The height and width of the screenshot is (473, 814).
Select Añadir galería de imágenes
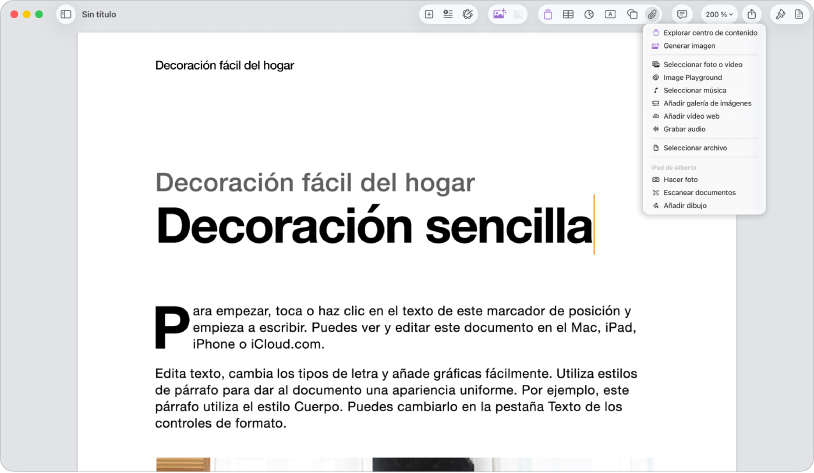704,103
